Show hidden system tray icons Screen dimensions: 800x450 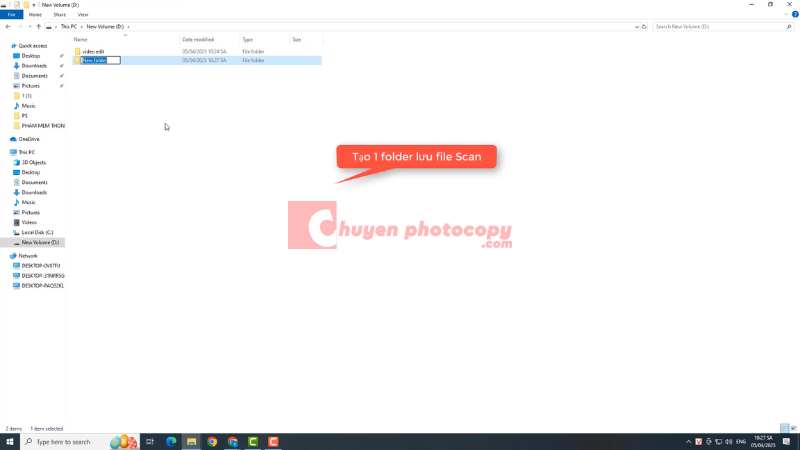[x=688, y=442]
